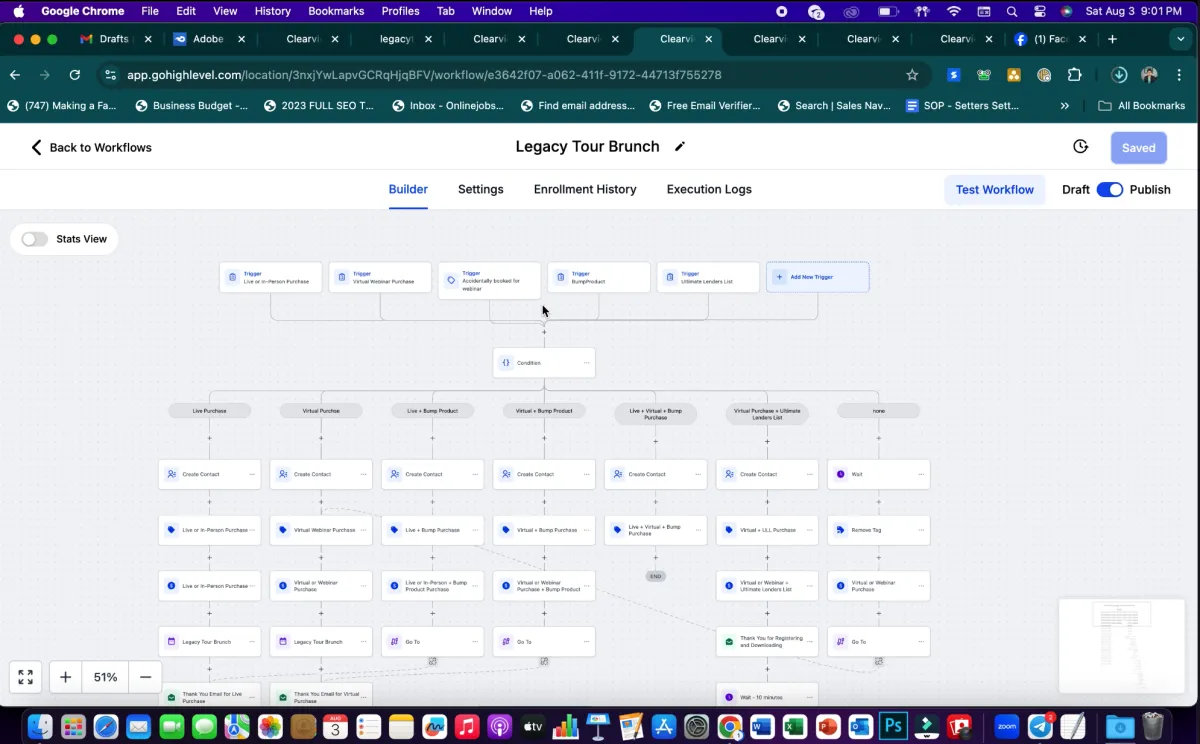Open Spotlight search in the menu bar

(1012, 11)
